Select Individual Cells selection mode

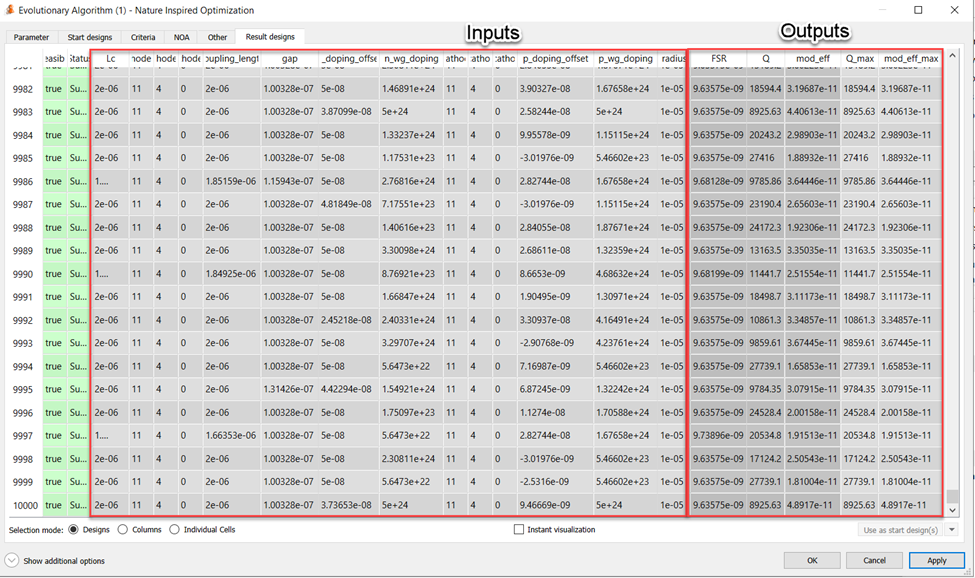tap(174, 530)
